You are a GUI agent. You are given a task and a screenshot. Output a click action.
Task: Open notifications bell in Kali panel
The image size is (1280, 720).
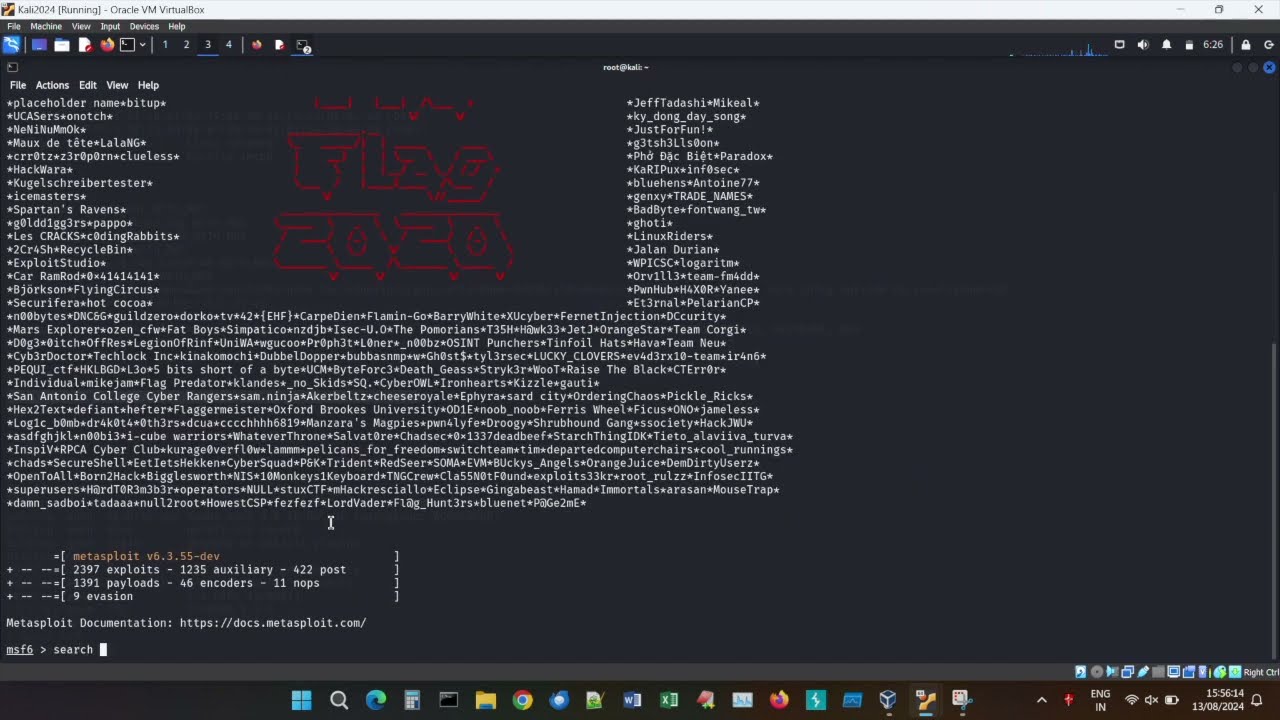(x=1166, y=45)
